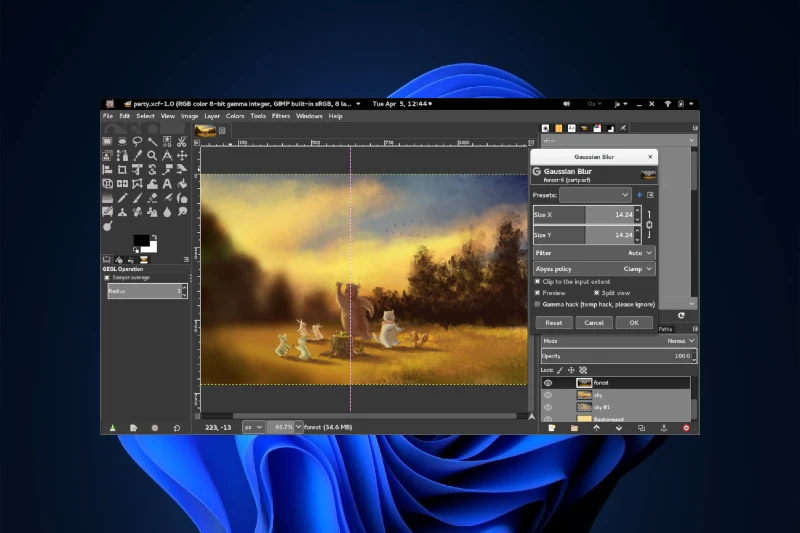Toggle Size X and Y chain link
This screenshot has width=800, height=533.
pos(649,224)
